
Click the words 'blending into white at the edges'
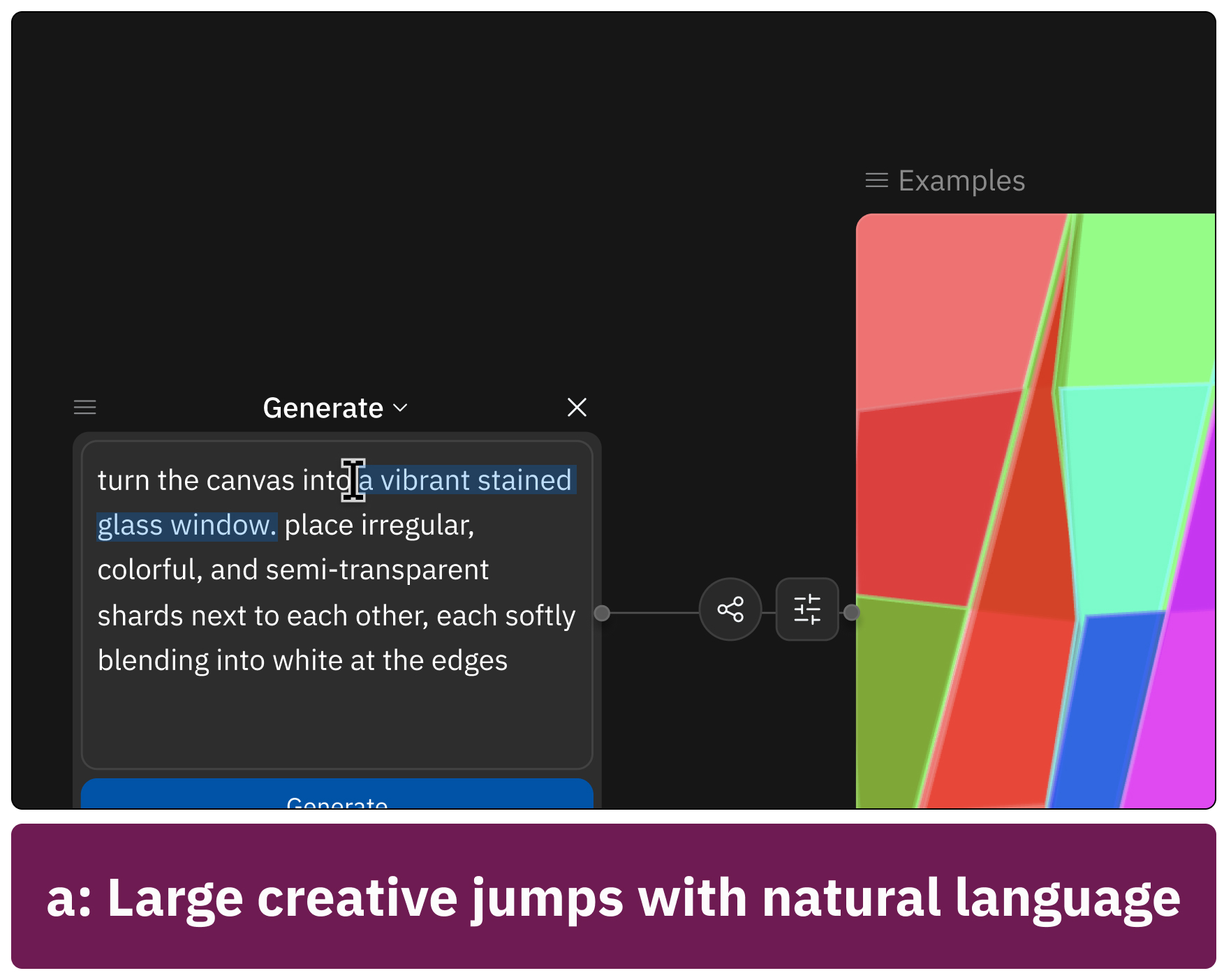(x=302, y=660)
